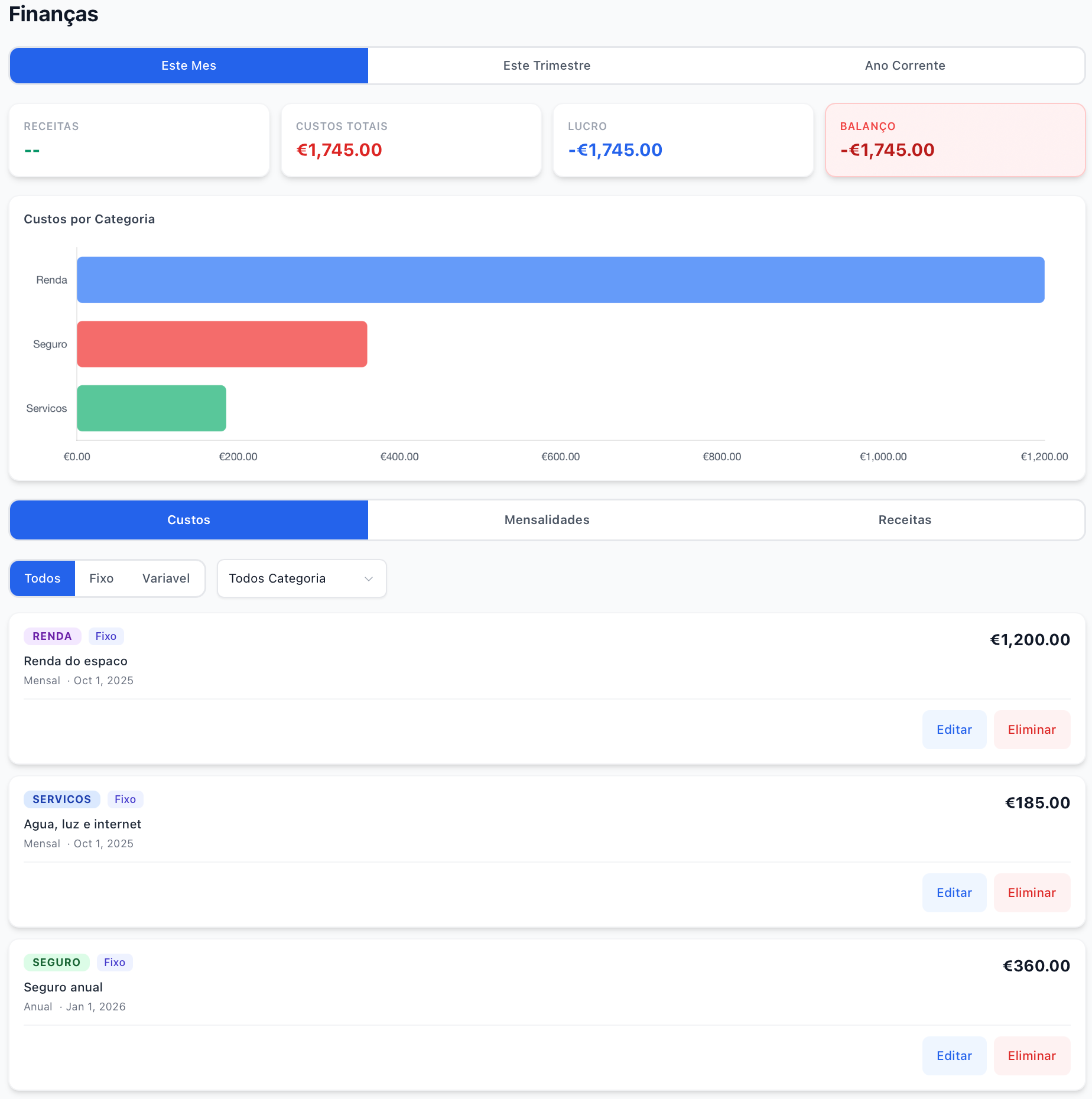Click the Fixo tag beside SERVICOS
This screenshot has height=1099, width=1092.
125,799
